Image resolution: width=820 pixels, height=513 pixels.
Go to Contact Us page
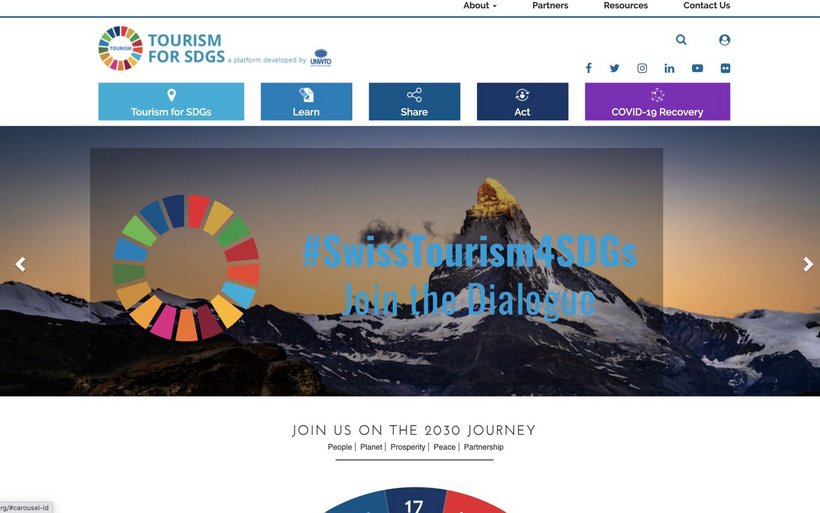(x=707, y=5)
